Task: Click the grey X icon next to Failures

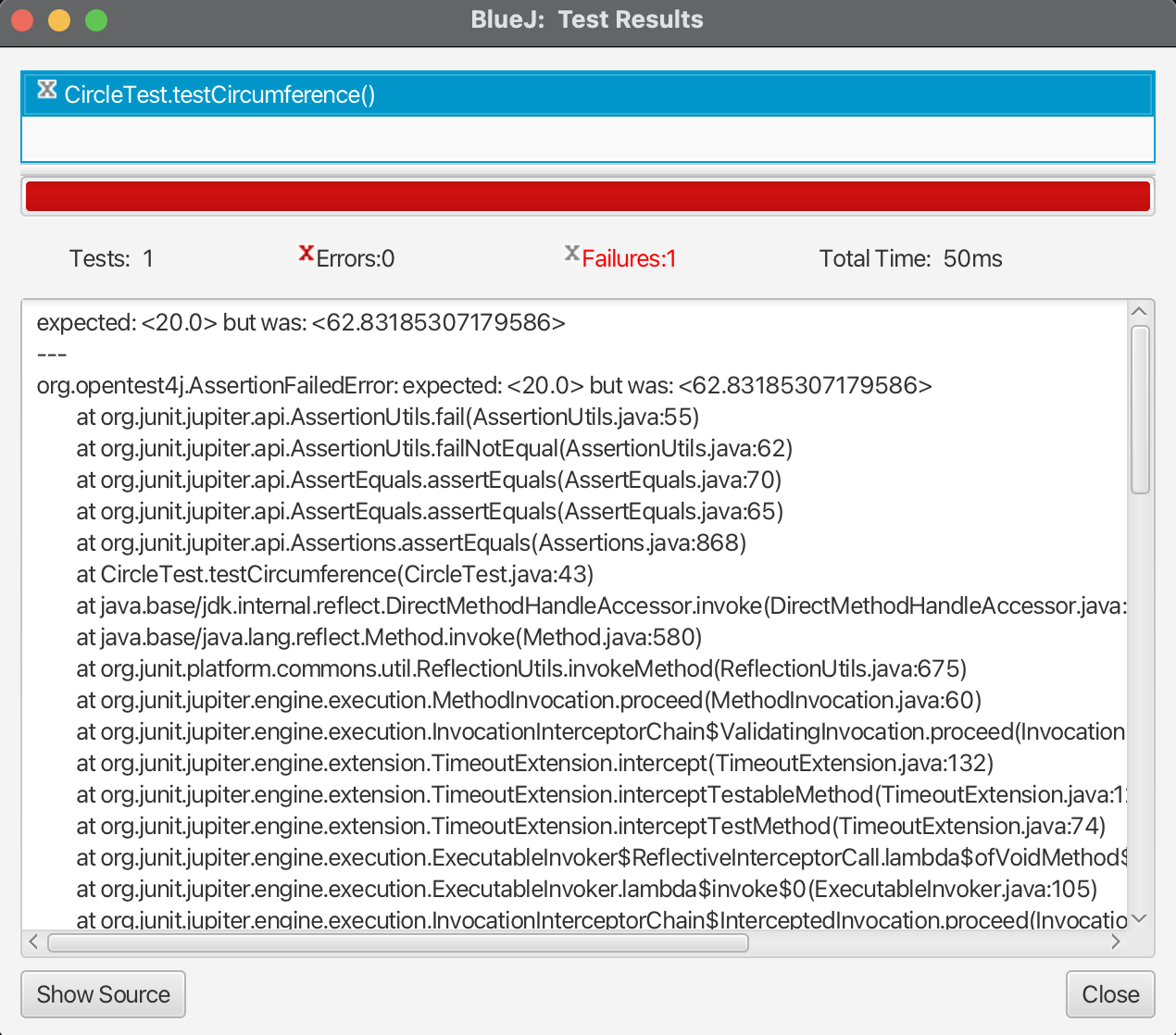Action: (571, 254)
